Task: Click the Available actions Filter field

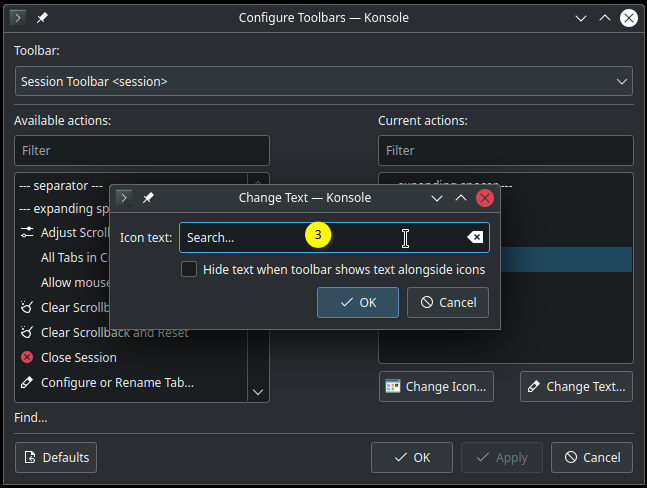Action: pos(142,151)
